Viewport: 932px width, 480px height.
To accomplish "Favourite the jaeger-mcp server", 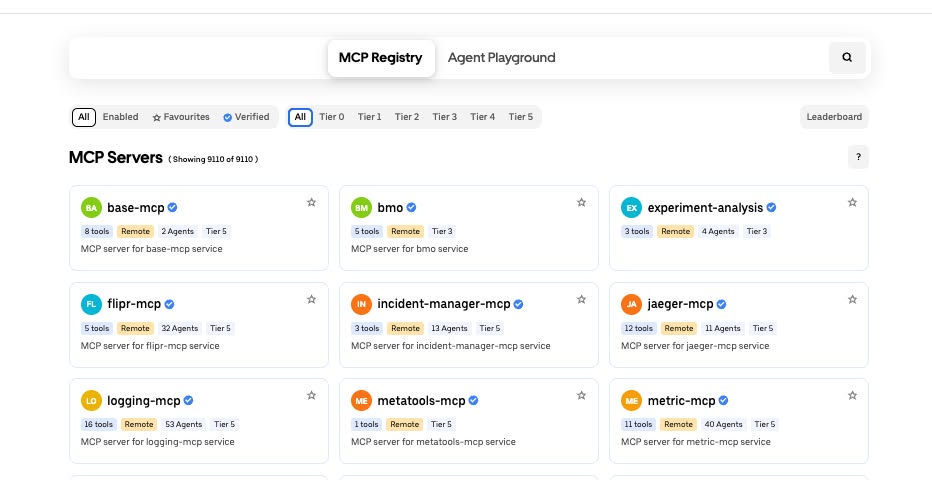I will pos(852,299).
